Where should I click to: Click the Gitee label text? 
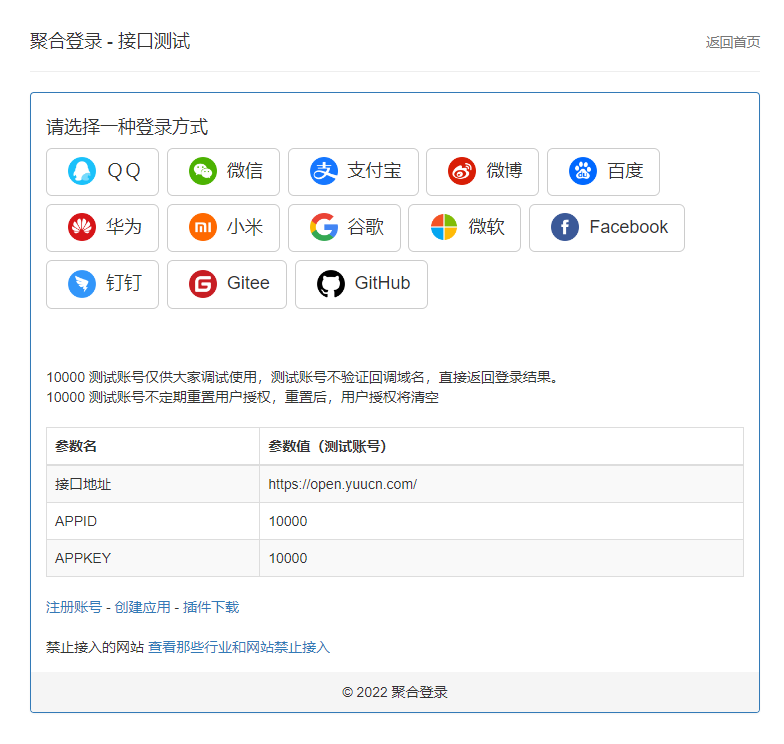248,283
